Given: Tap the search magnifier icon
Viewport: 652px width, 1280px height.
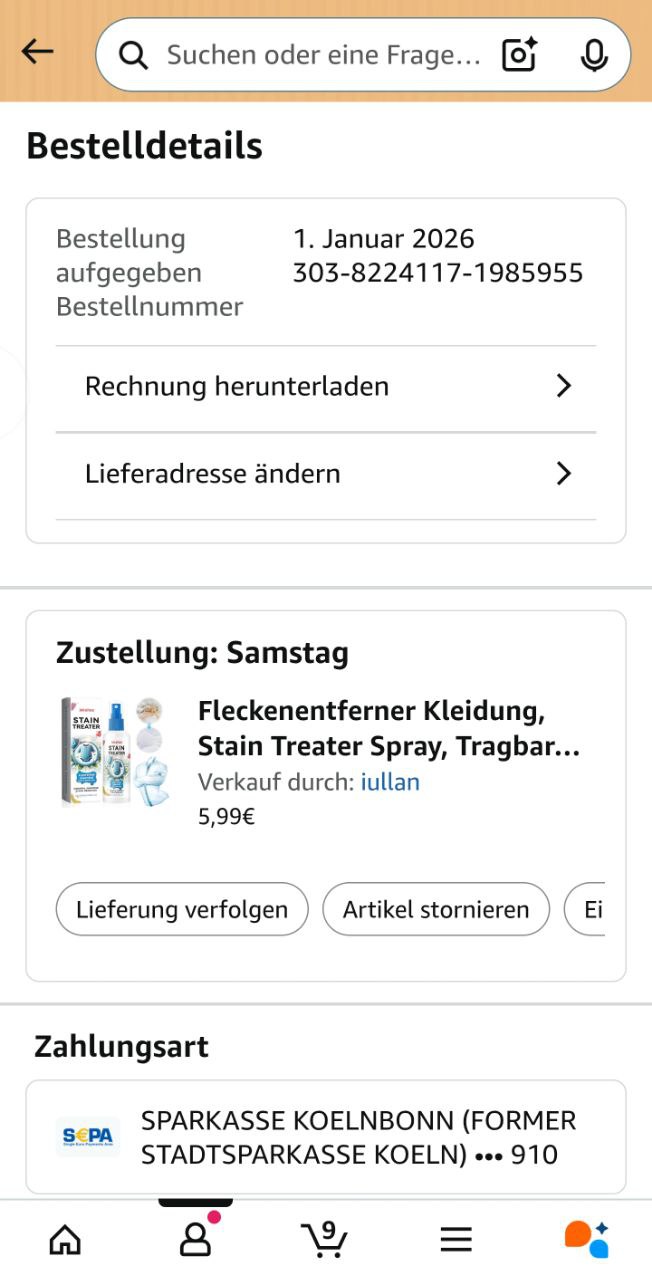Looking at the screenshot, I should [x=133, y=55].
